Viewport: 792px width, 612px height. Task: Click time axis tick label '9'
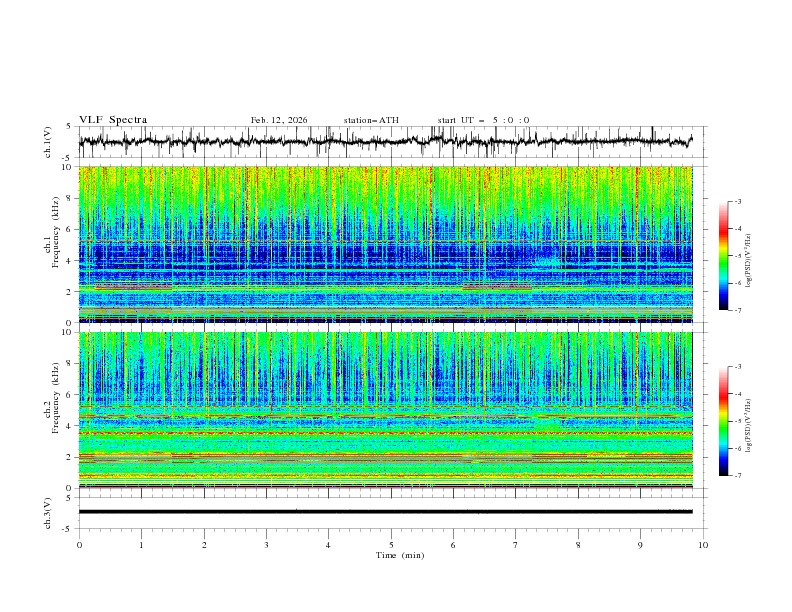click(x=640, y=545)
